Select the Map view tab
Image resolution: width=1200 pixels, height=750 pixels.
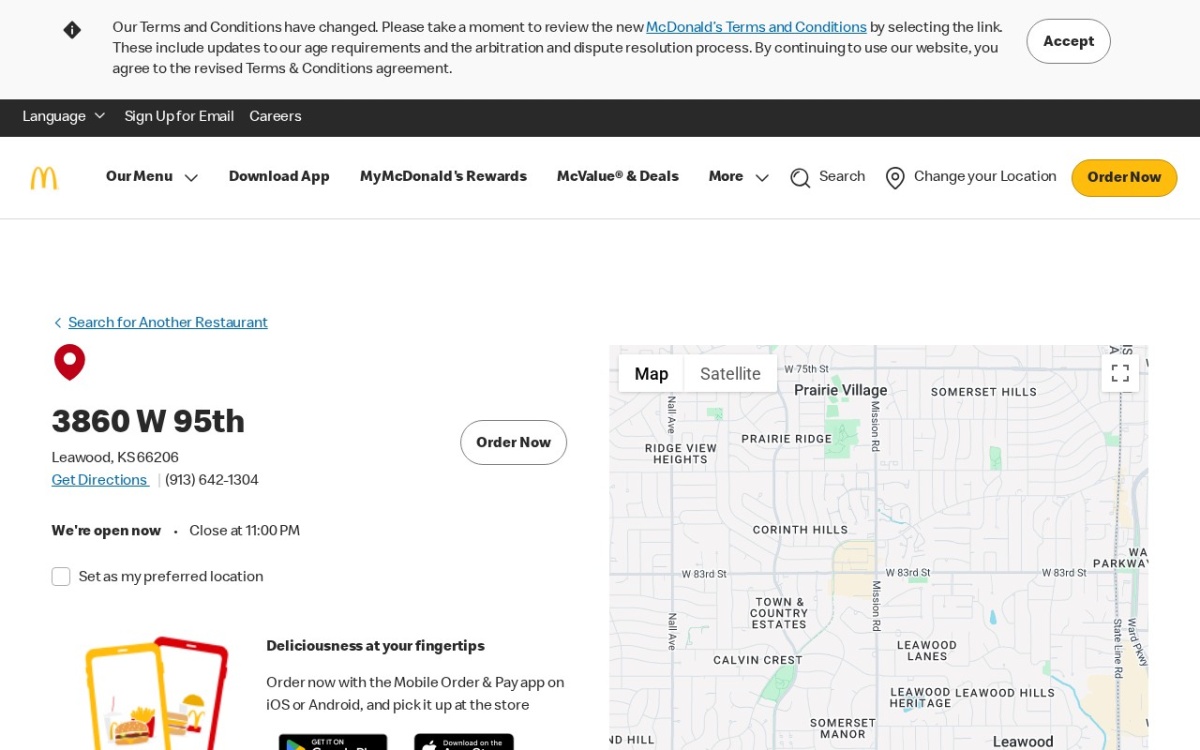tap(651, 373)
